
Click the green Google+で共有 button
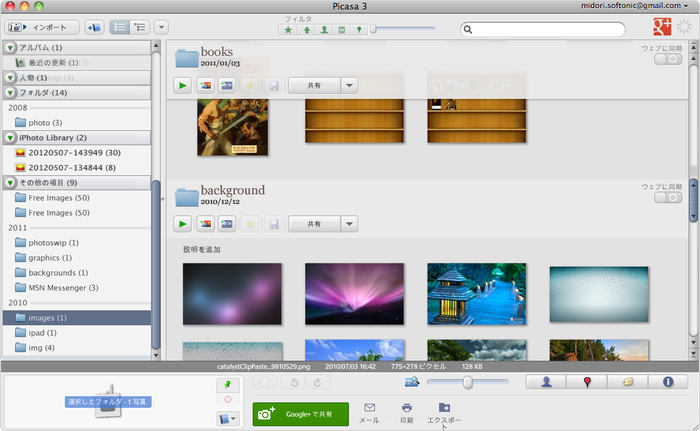pos(301,414)
